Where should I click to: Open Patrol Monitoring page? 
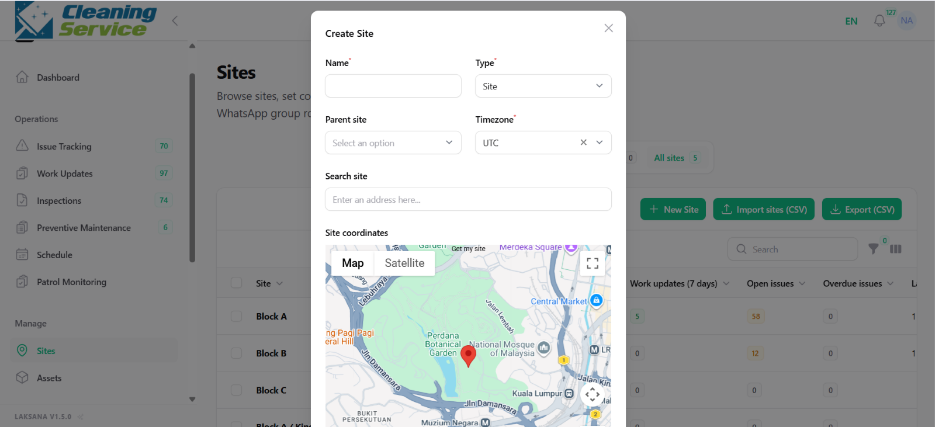[72, 282]
